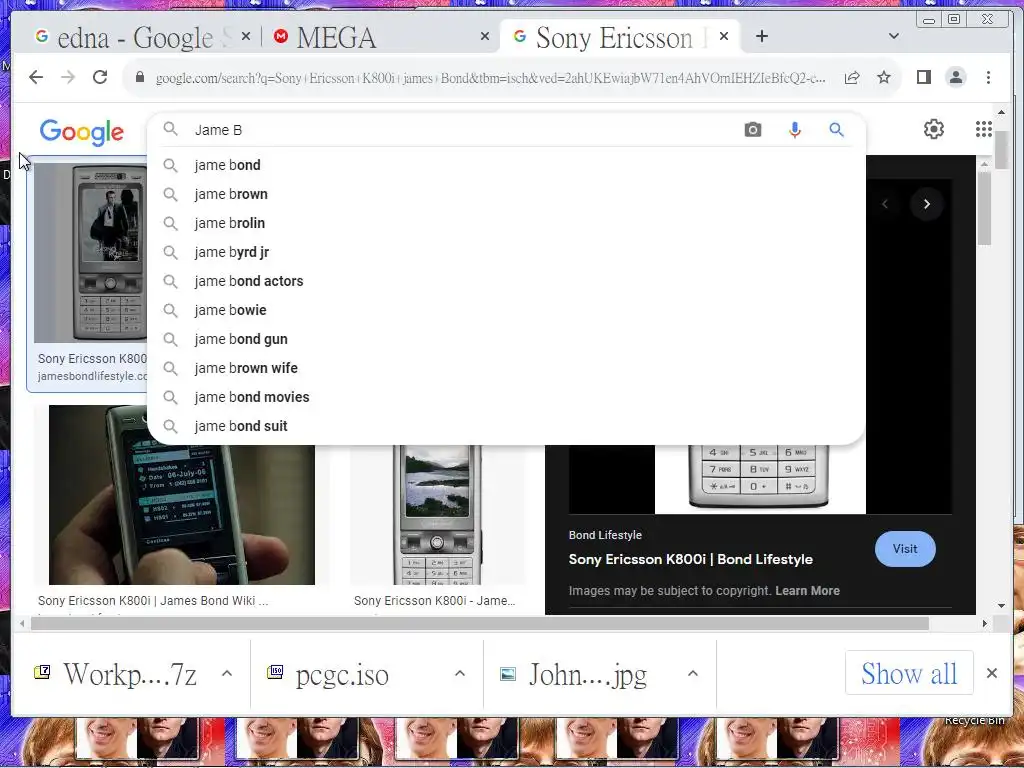
Task: Open Google quick settings gear
Action: tap(933, 129)
